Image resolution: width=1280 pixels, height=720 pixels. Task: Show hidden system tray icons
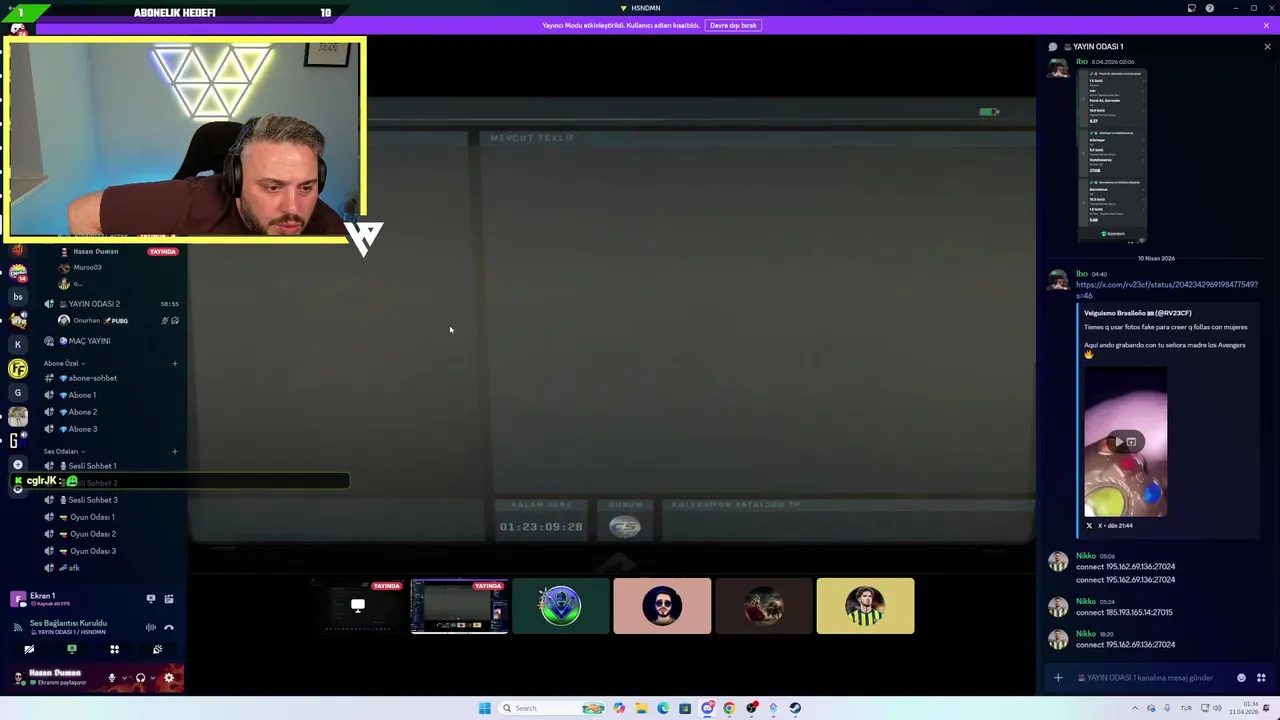(1135, 708)
